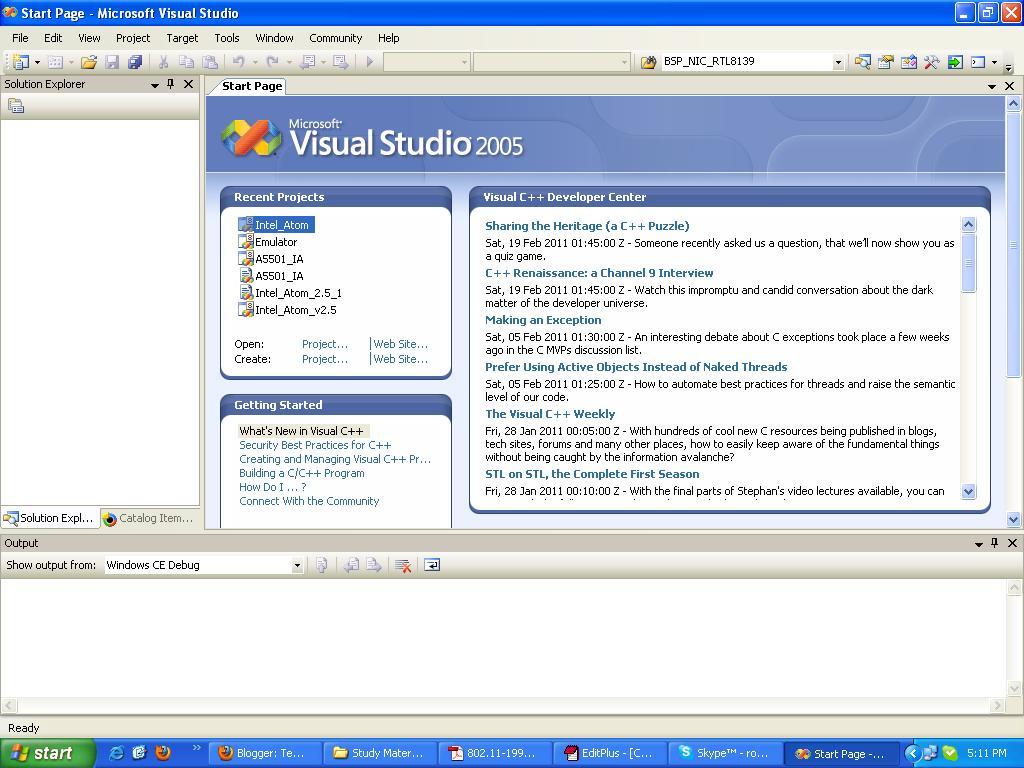
Task: Open document tab list dropdown arrow
Action: tap(992, 86)
